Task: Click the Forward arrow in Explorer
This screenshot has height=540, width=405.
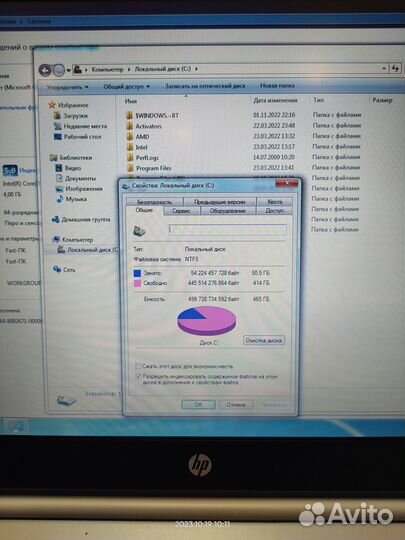Action: click(59, 70)
